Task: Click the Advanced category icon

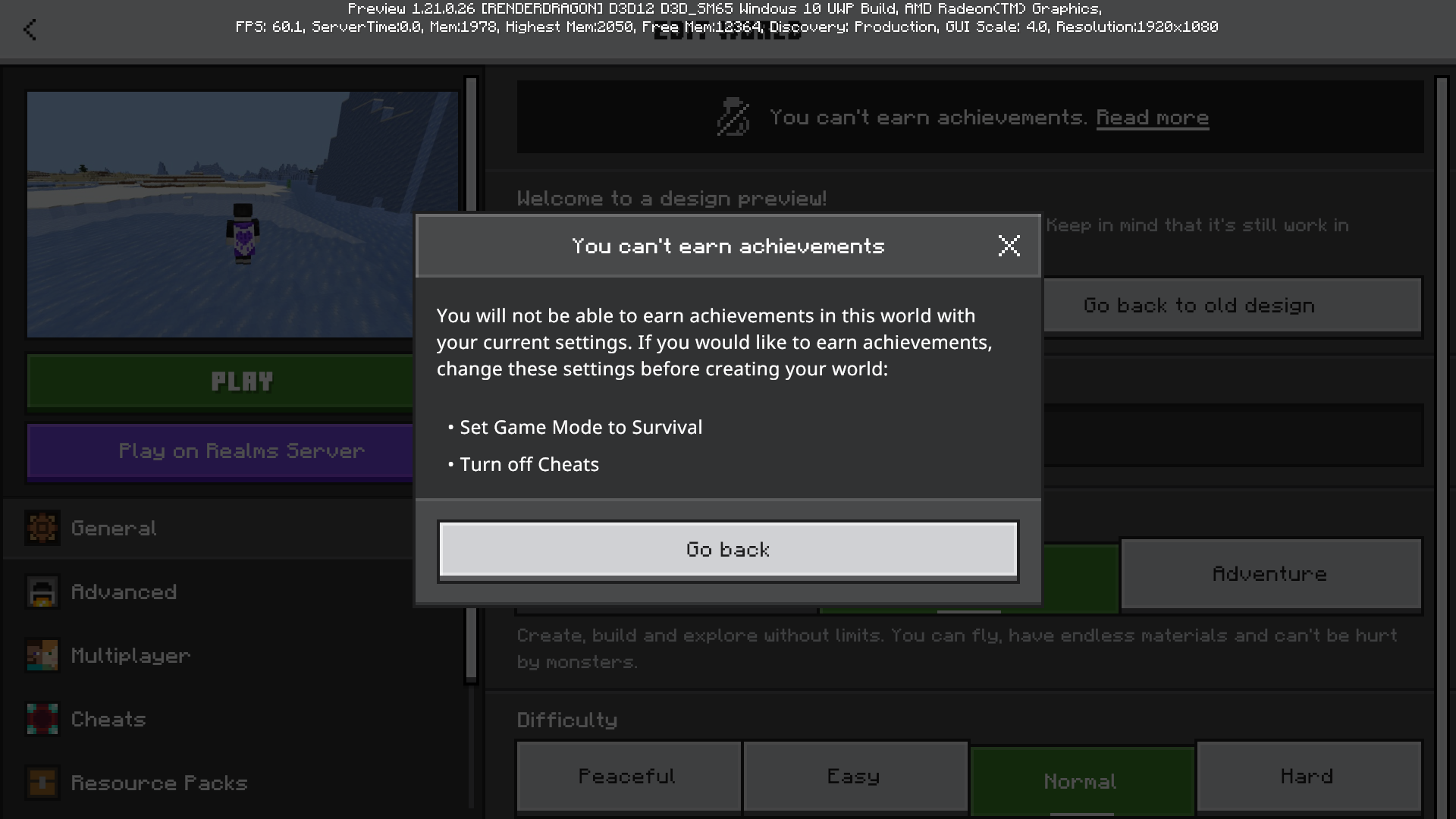Action: pos(42,592)
